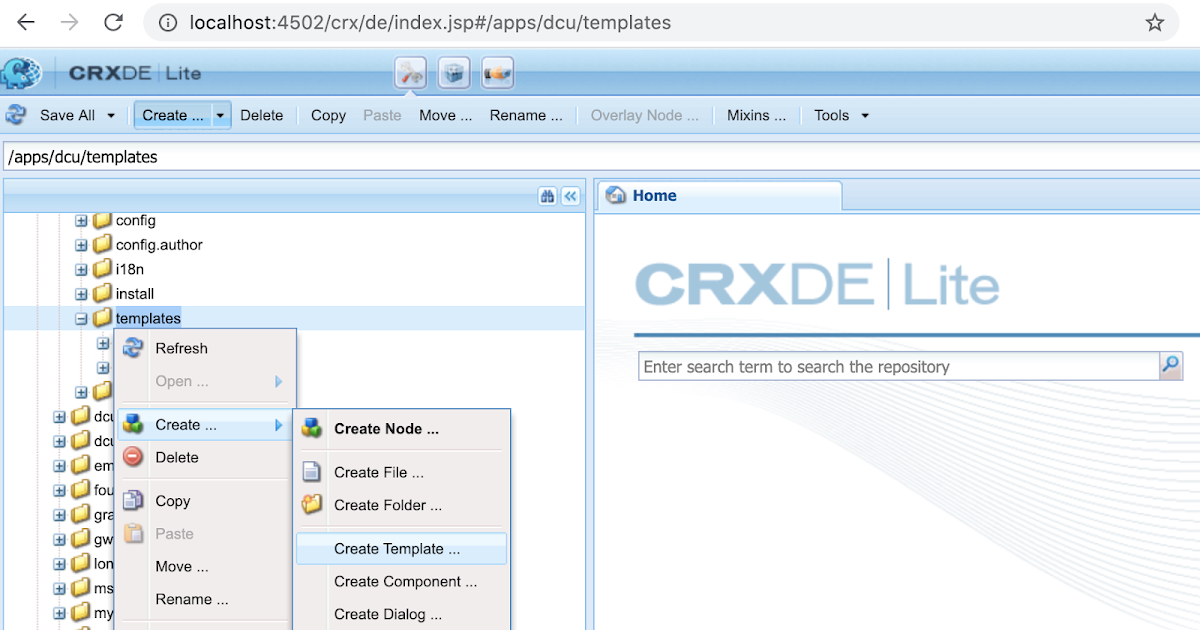Screen dimensions: 1200x630
Task: Select the i18n tree node label
Action: coord(130,269)
